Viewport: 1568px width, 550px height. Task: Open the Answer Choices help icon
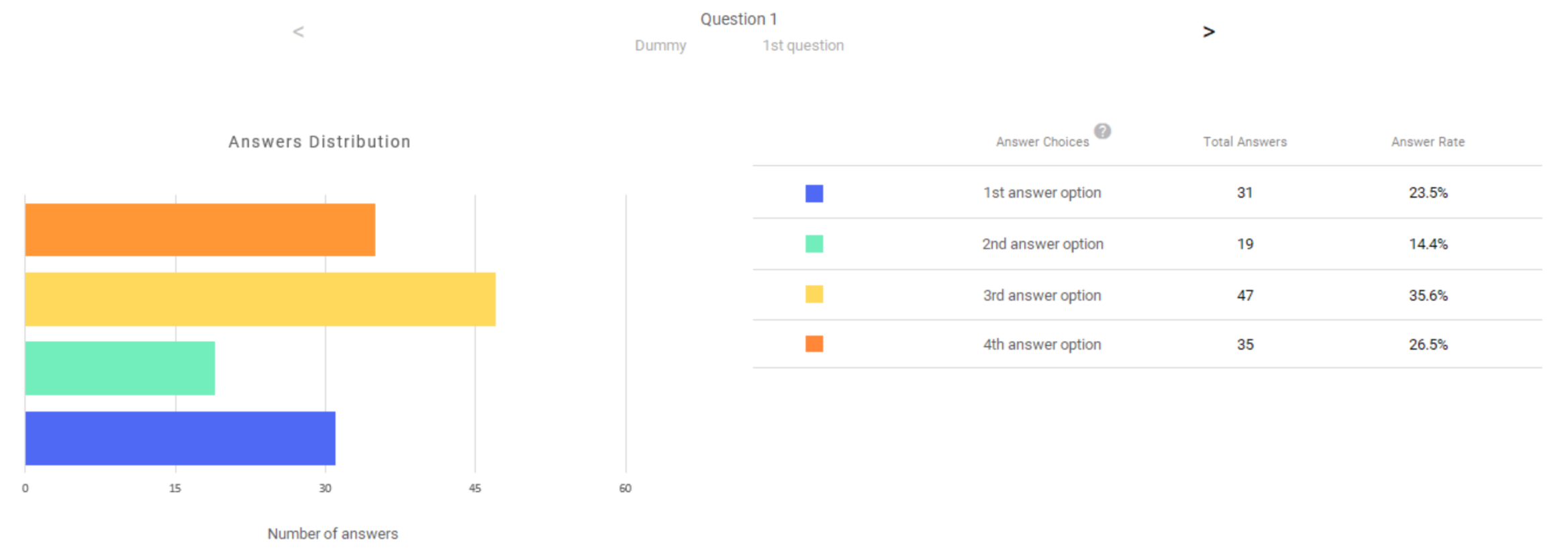1102,131
